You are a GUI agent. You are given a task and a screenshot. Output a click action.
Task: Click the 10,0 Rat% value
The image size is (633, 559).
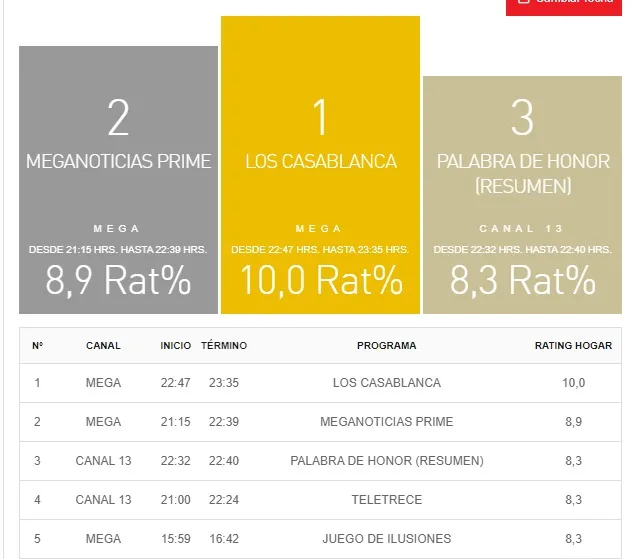click(321, 280)
